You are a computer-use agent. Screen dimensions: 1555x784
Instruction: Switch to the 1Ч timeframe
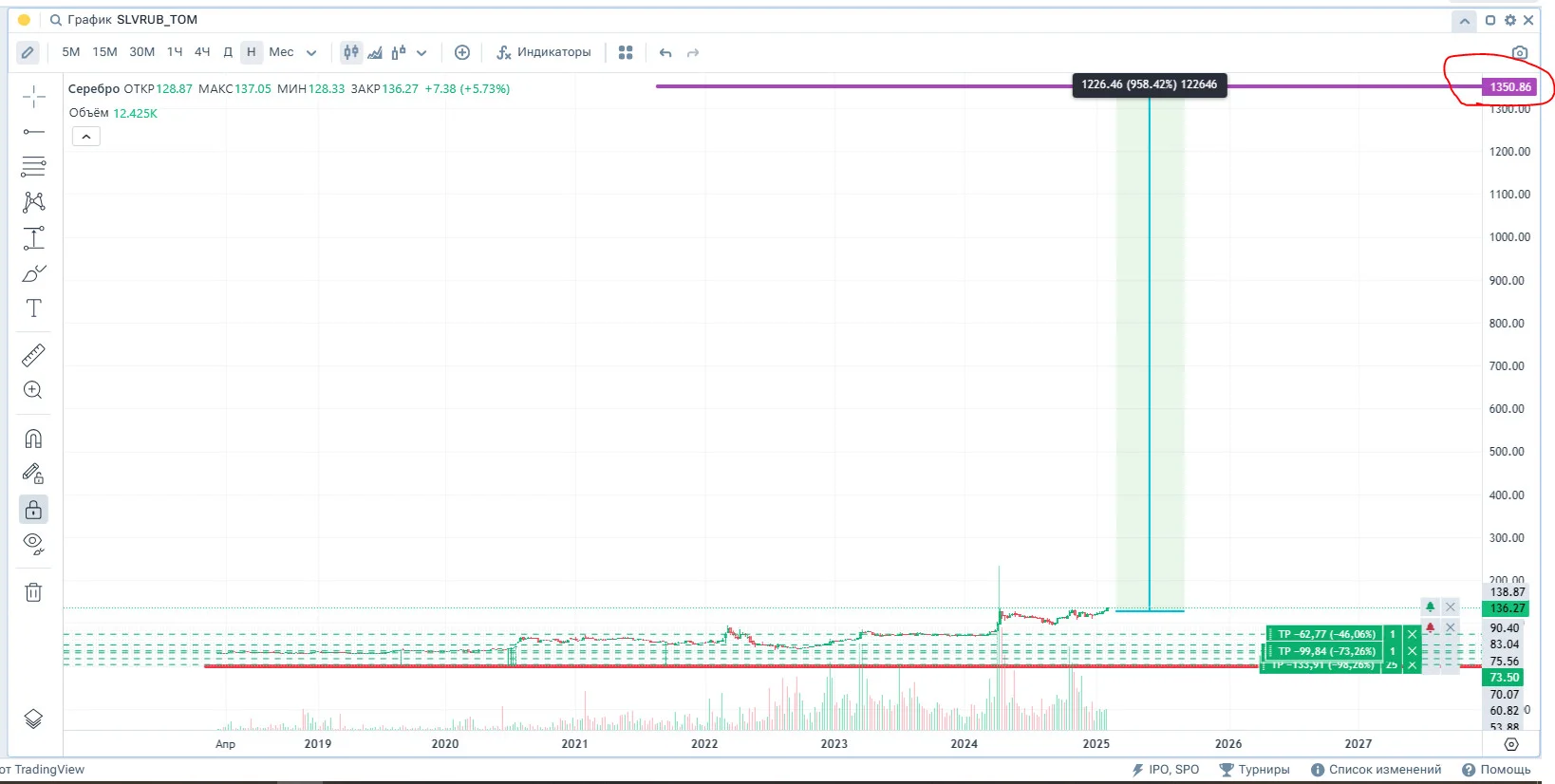(175, 52)
